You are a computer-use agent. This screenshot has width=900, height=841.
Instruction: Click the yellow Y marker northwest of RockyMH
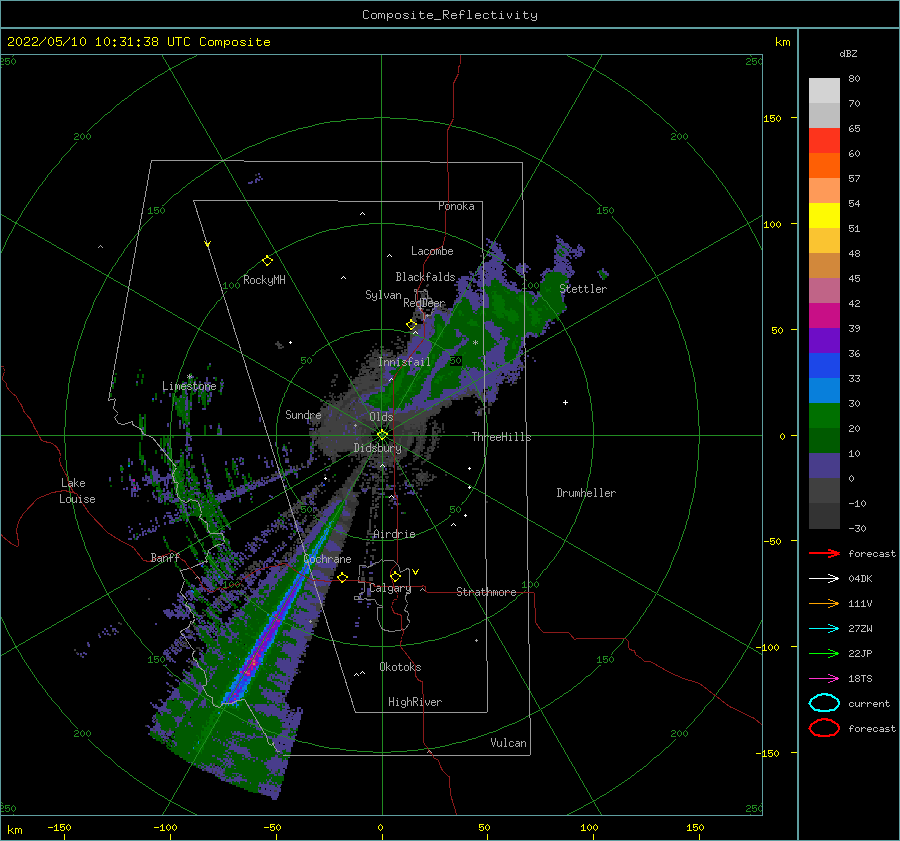[x=208, y=244]
